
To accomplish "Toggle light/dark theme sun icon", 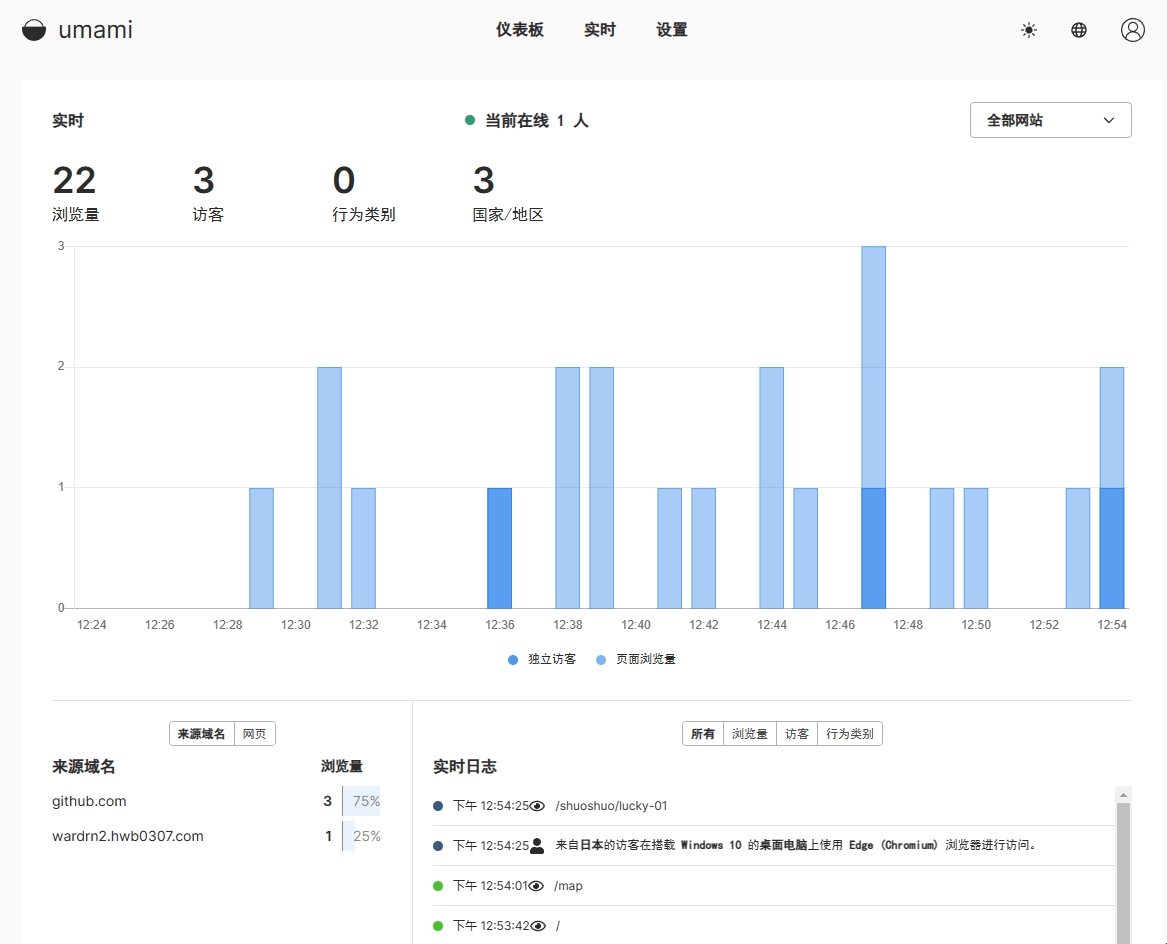I will (x=1029, y=30).
